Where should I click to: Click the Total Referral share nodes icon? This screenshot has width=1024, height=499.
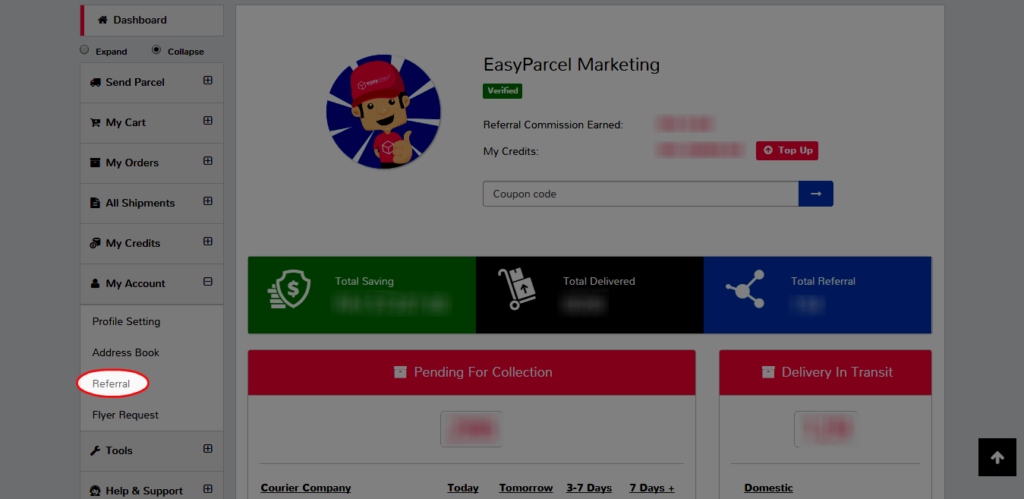coord(745,289)
